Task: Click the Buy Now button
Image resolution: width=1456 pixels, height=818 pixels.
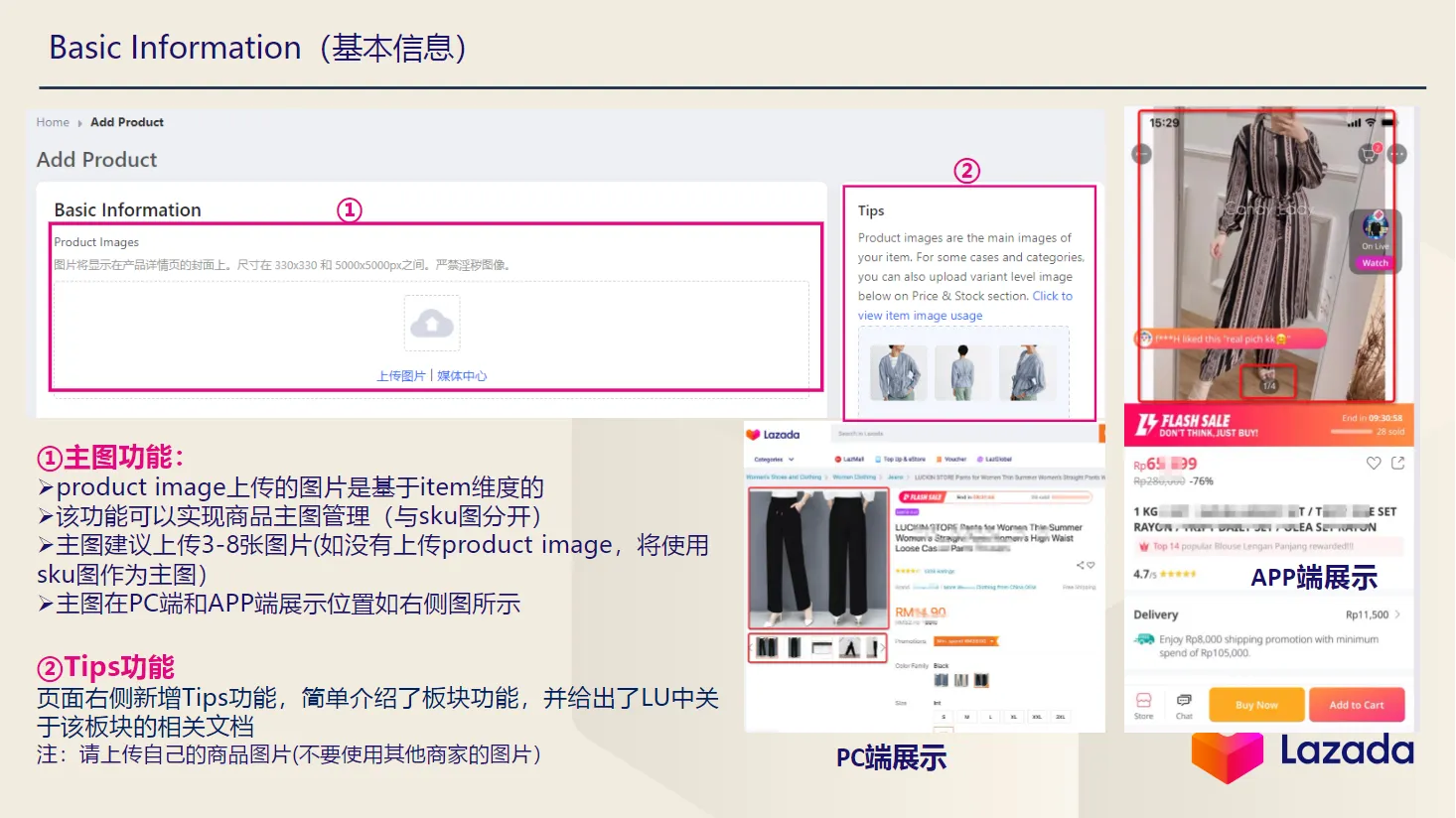Action: coord(1255,704)
